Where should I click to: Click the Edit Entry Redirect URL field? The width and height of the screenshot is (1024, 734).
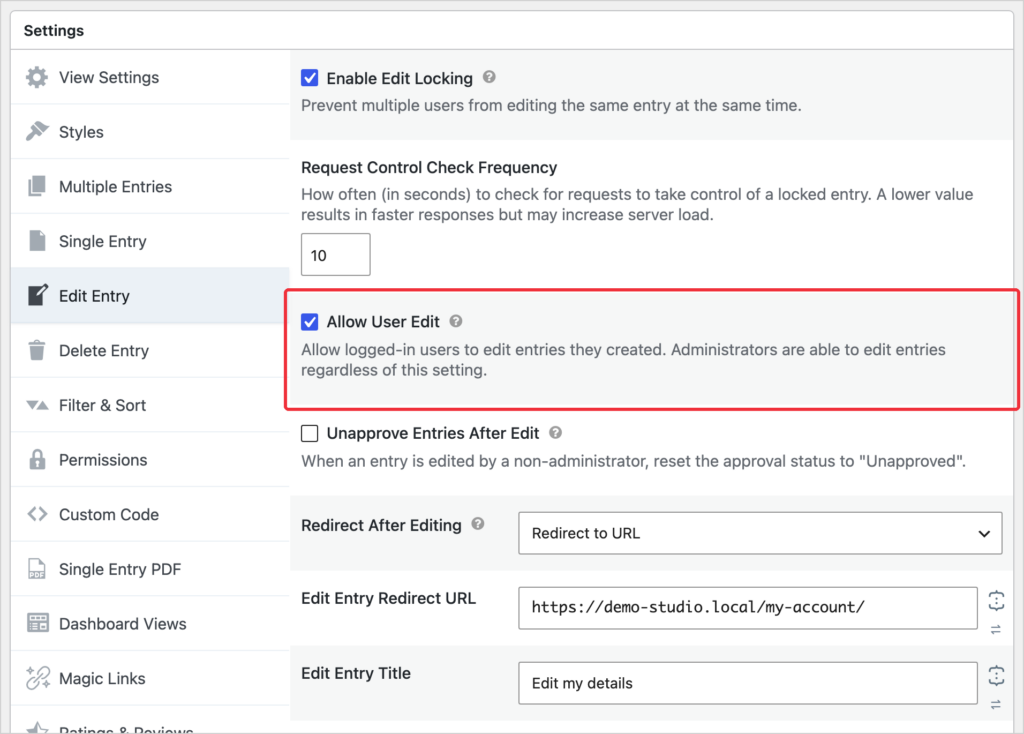(748, 608)
